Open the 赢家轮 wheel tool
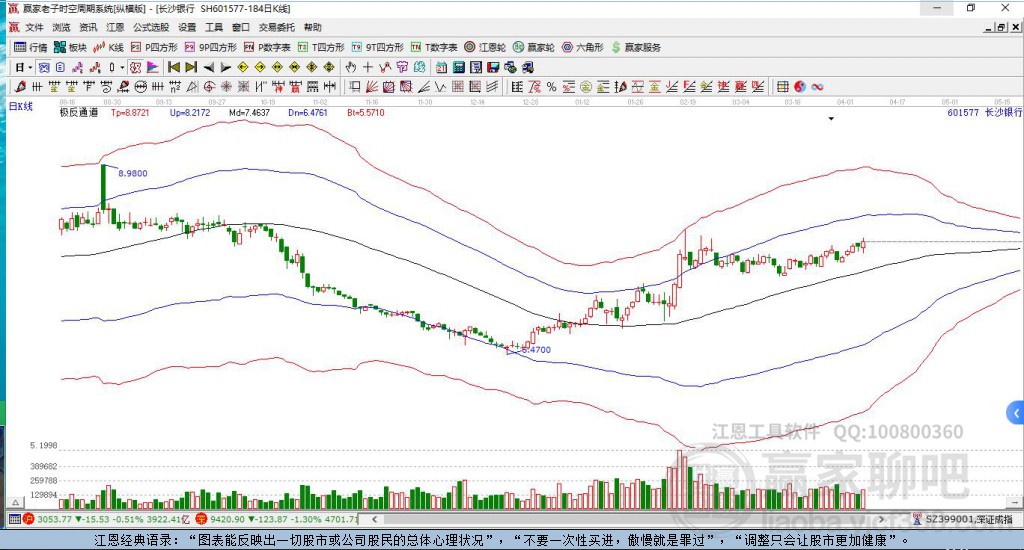Image resolution: width=1024 pixels, height=550 pixels. tap(534, 47)
